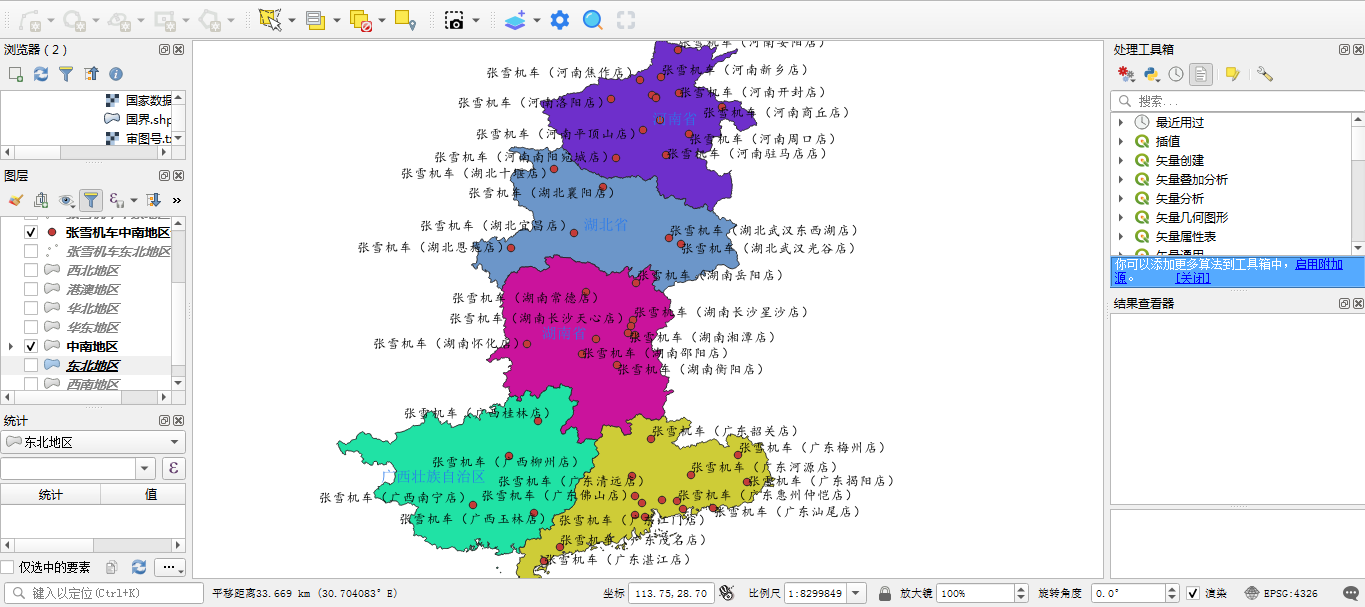Open processing options wrench icon

[1265, 74]
